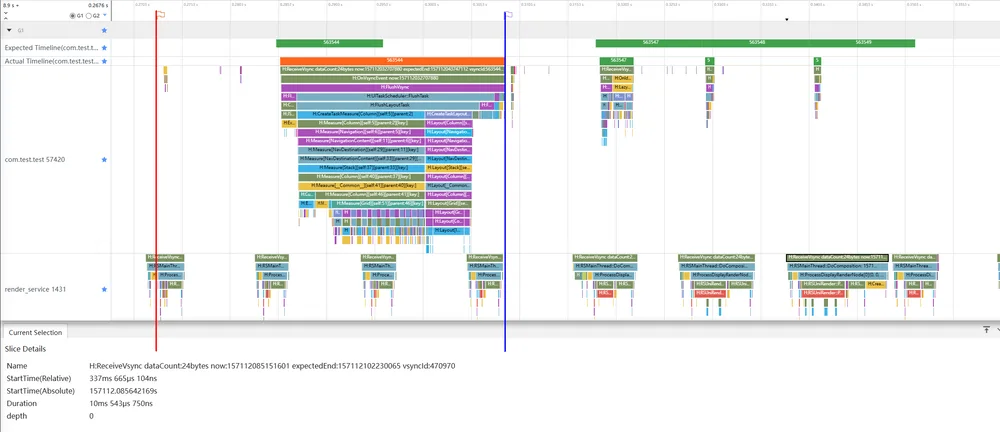Collapse the G1 group row
The height and width of the screenshot is (432, 1000).
coord(9,30)
